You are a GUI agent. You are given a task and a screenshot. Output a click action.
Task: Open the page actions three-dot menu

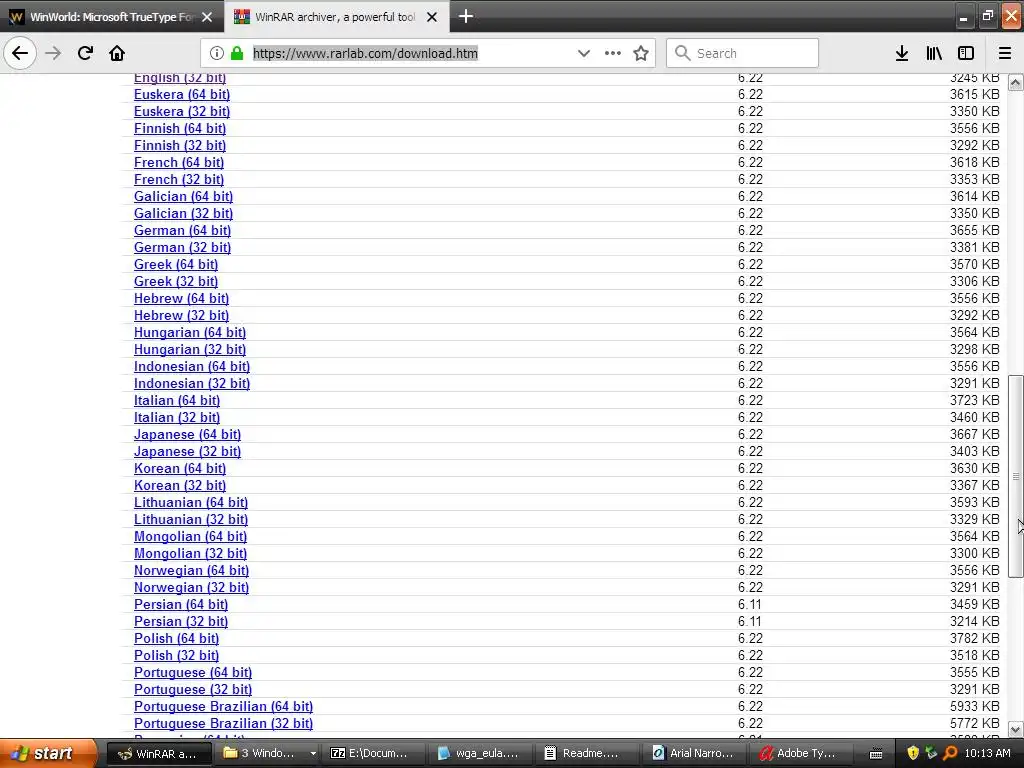coord(613,53)
